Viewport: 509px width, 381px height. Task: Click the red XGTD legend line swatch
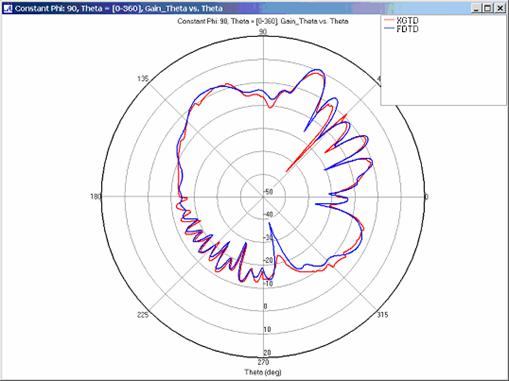[x=389, y=21]
